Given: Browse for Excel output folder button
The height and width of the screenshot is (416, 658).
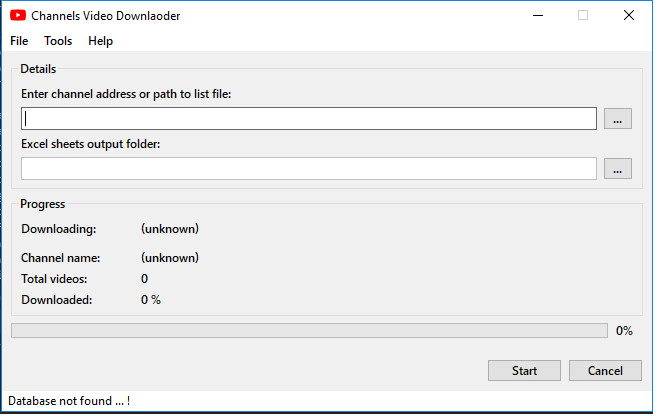Looking at the screenshot, I should coord(617,168).
